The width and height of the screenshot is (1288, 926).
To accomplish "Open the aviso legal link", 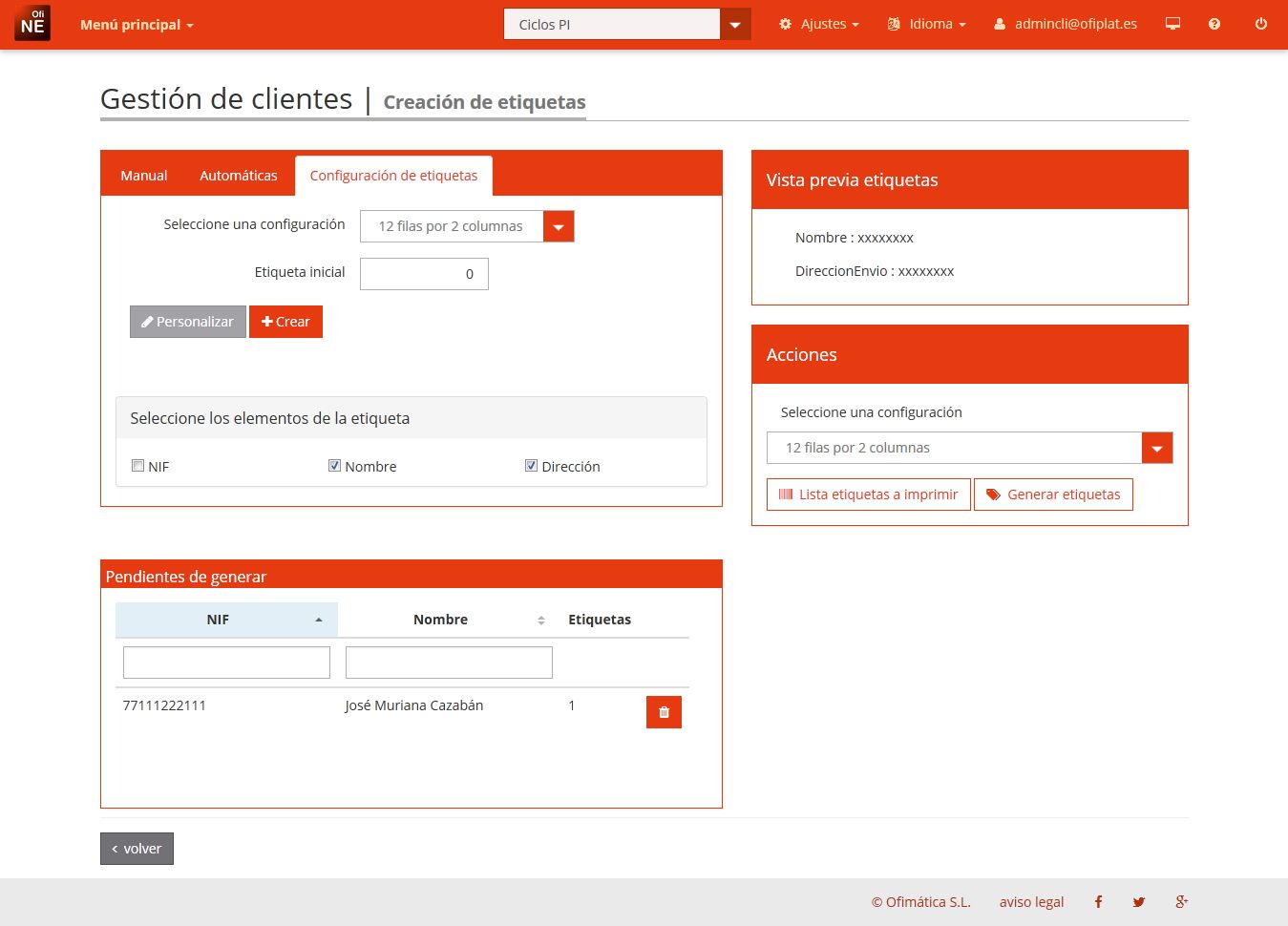I will (x=1031, y=902).
